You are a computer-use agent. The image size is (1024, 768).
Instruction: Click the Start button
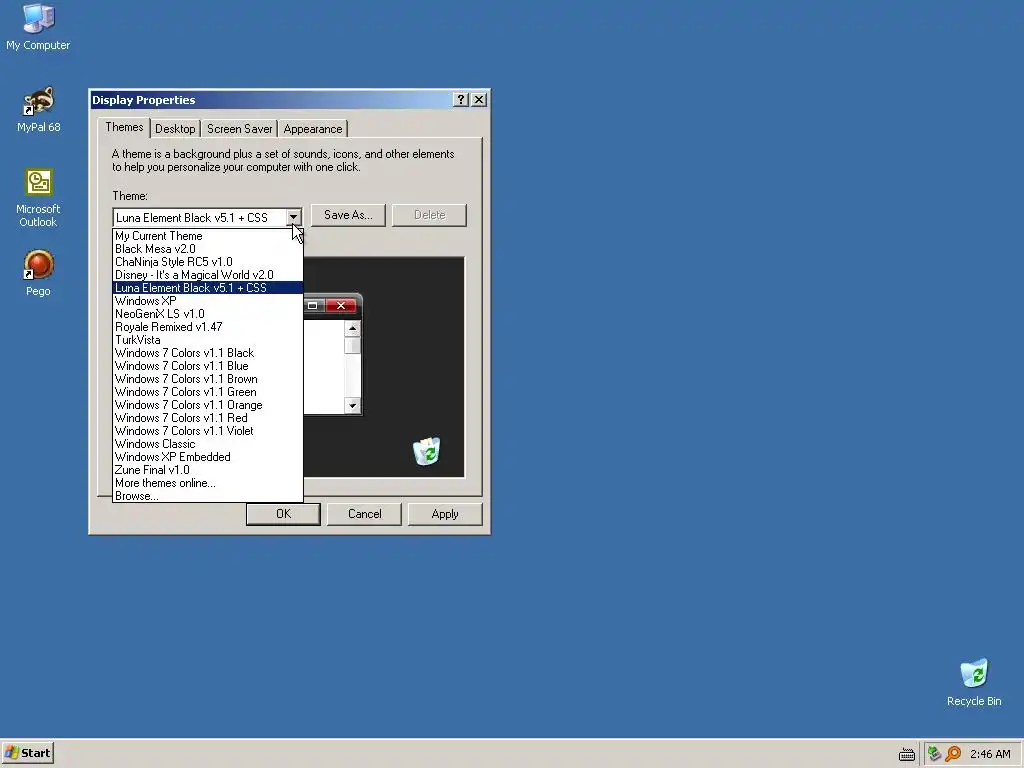pos(27,753)
